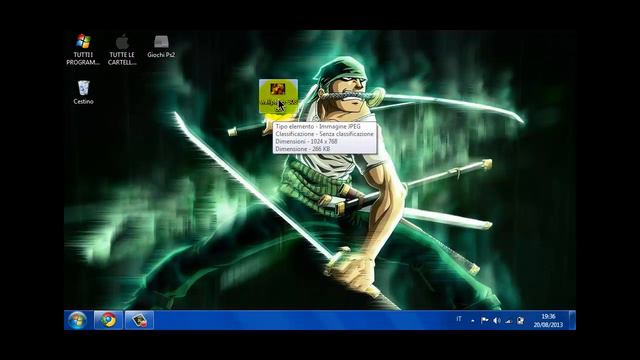This screenshot has width=640, height=360.
Task: Open the Action Center flag icon
Action: [484, 321]
